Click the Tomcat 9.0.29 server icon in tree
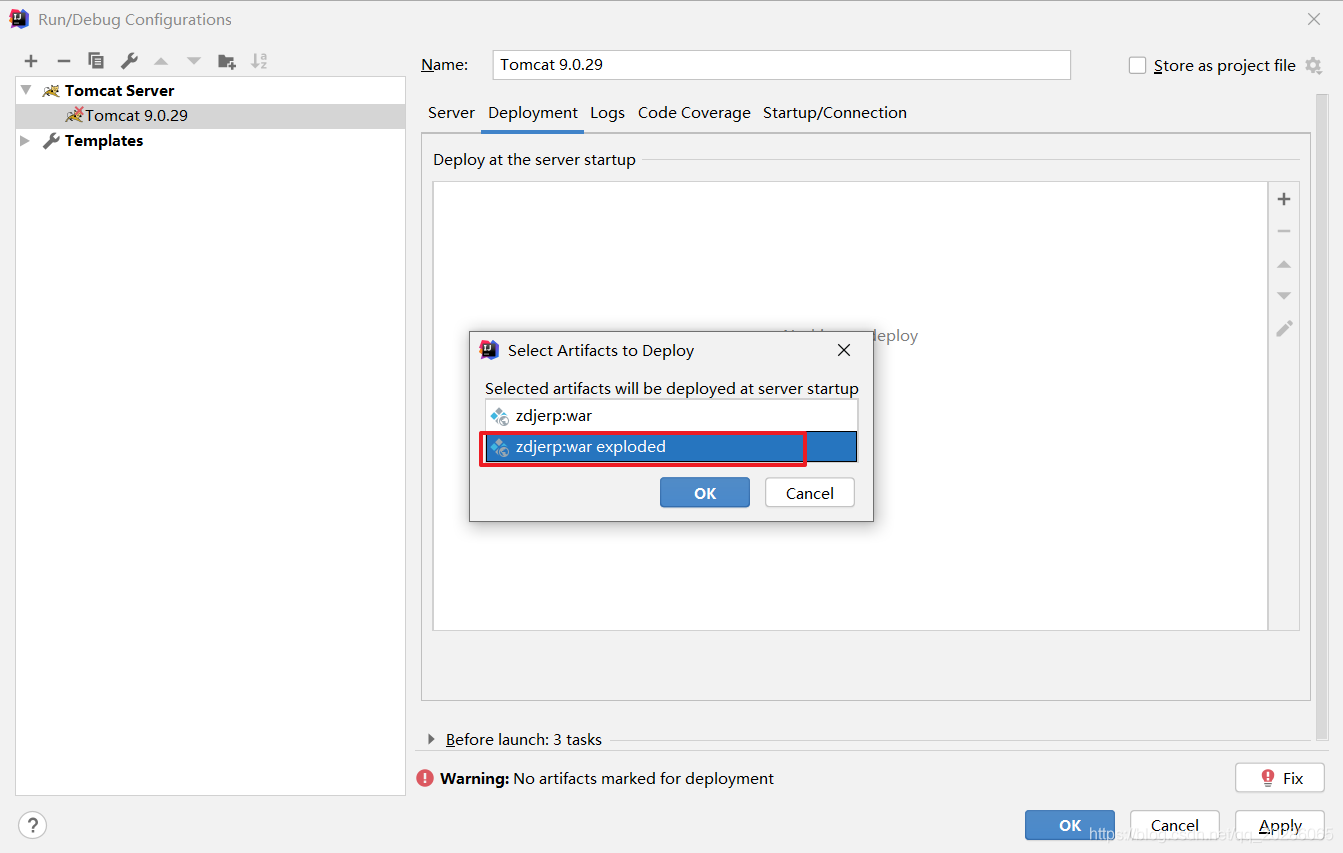The image size is (1343, 853). 74,115
